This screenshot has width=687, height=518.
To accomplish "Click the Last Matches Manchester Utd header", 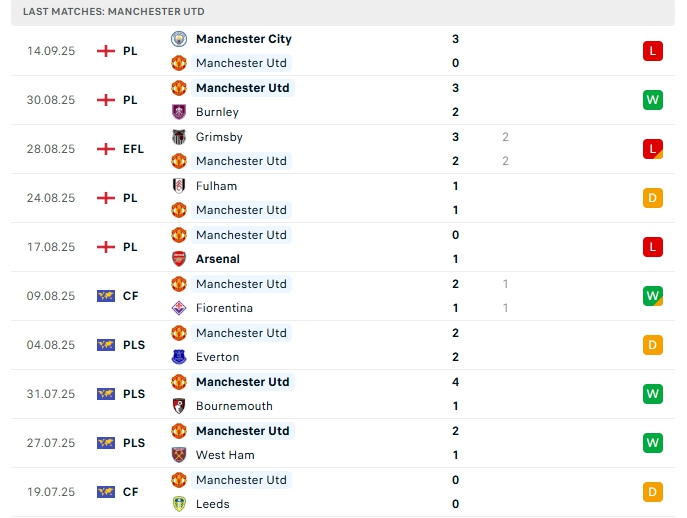I will 113,11.
